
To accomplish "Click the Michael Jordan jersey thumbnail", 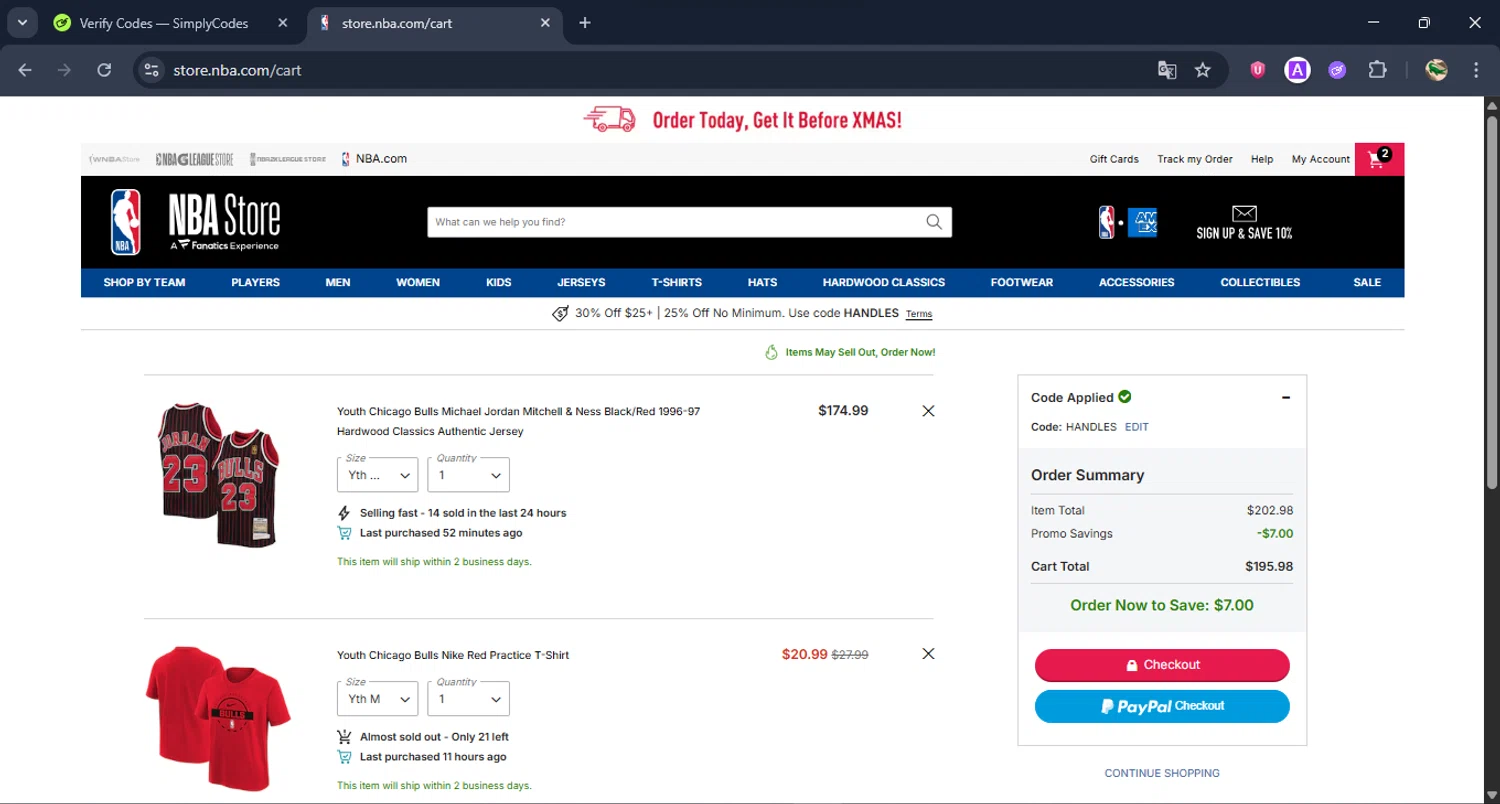I will (219, 473).
